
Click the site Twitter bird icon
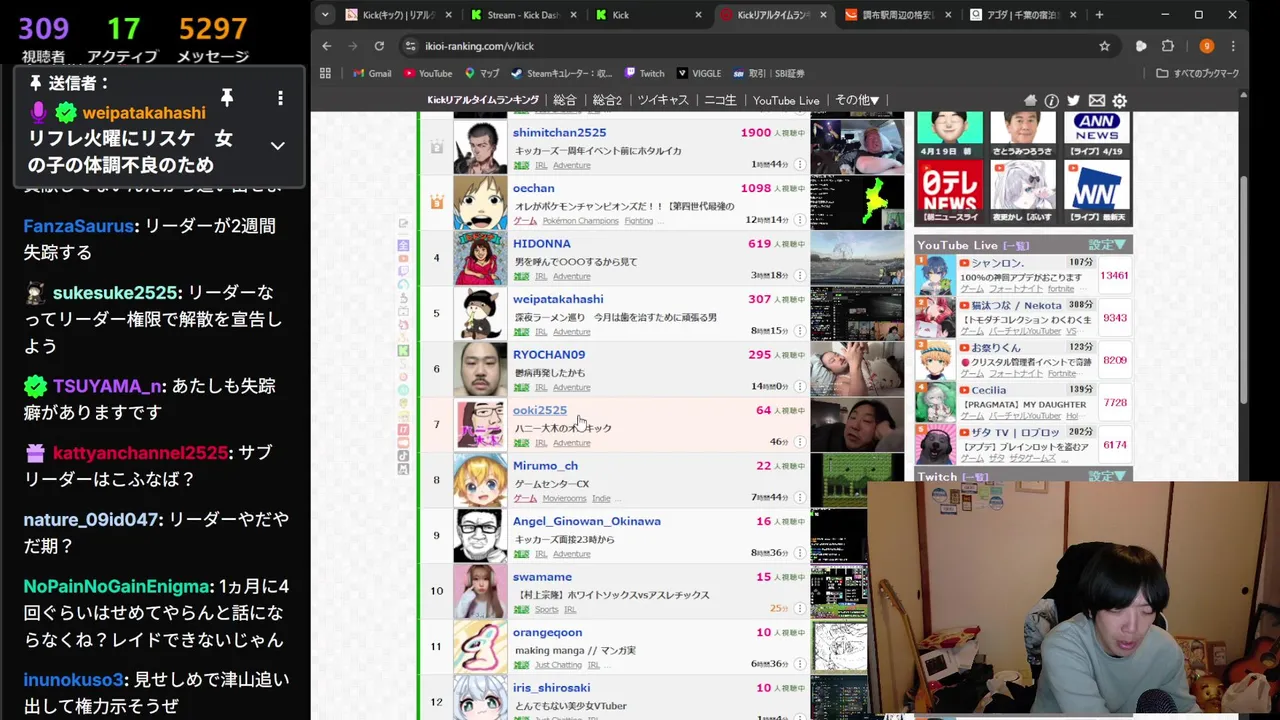[1073, 100]
